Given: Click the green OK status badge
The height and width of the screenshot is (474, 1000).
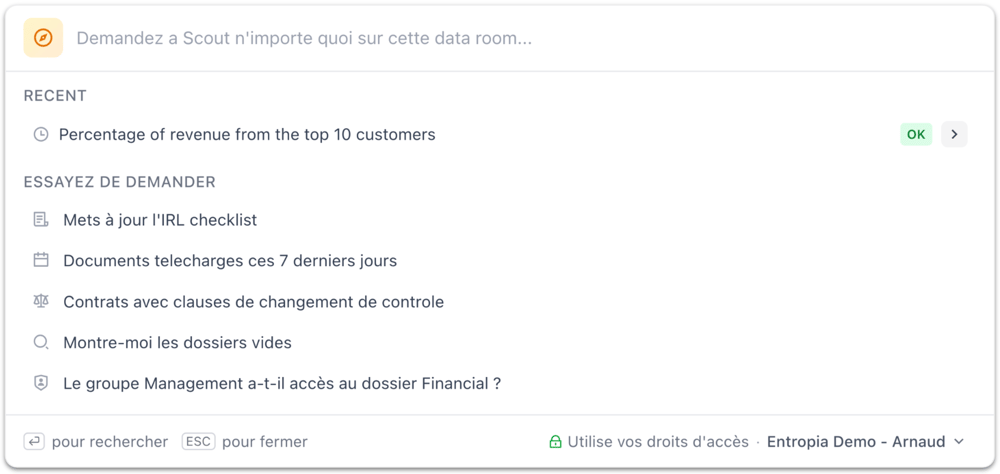Looking at the screenshot, I should pos(915,134).
